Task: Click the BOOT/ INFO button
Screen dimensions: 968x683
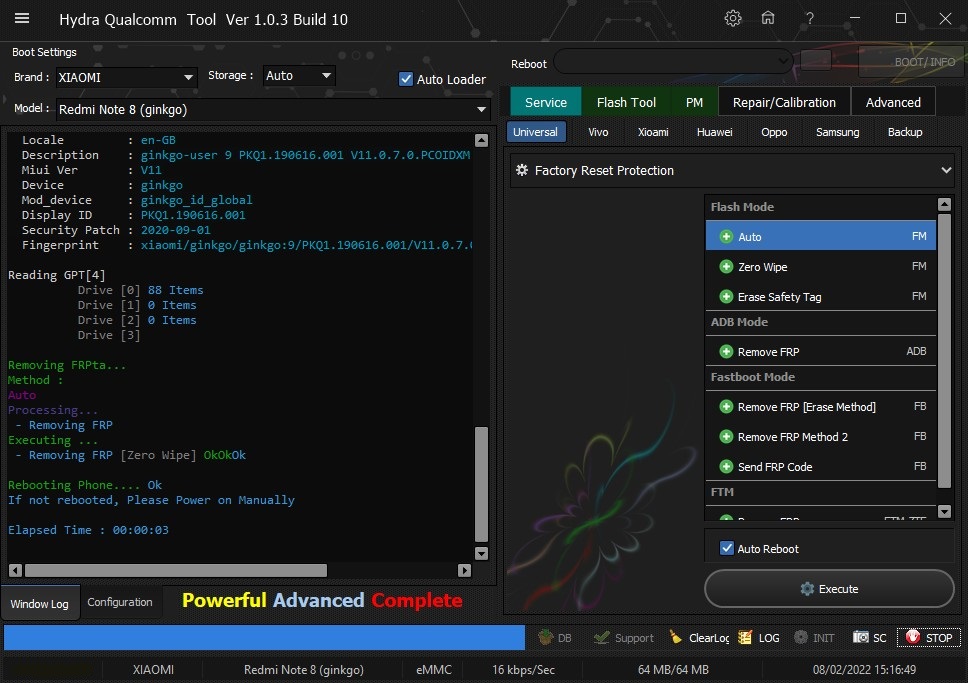Action: 912,62
